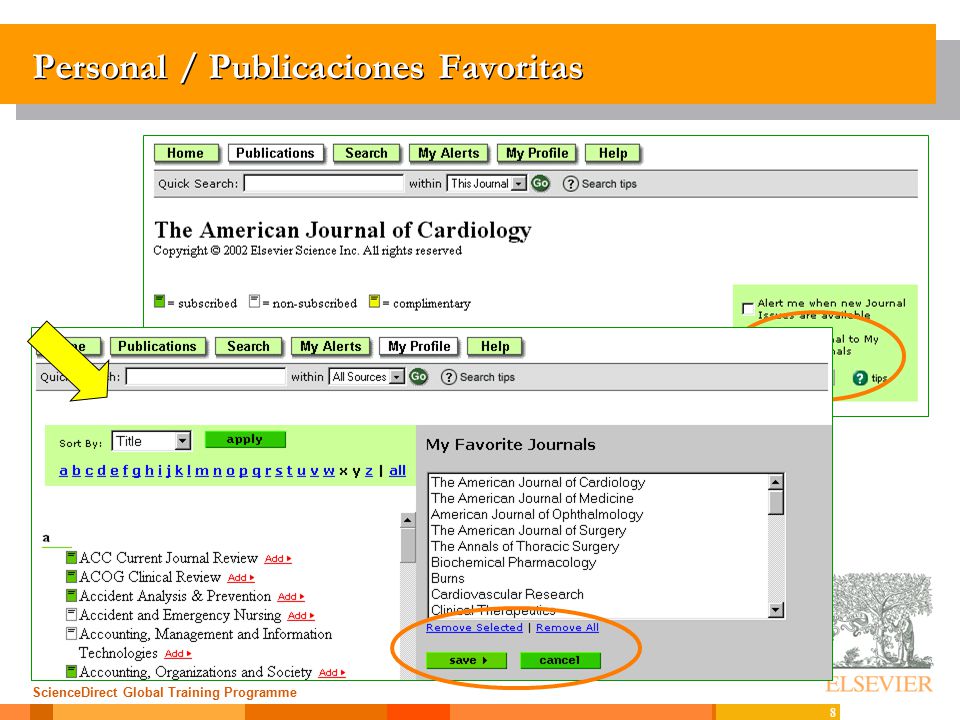Image resolution: width=960 pixels, height=720 pixels.
Task: Tick the Alert me when new Journal Issues checkbox
Action: (748, 308)
